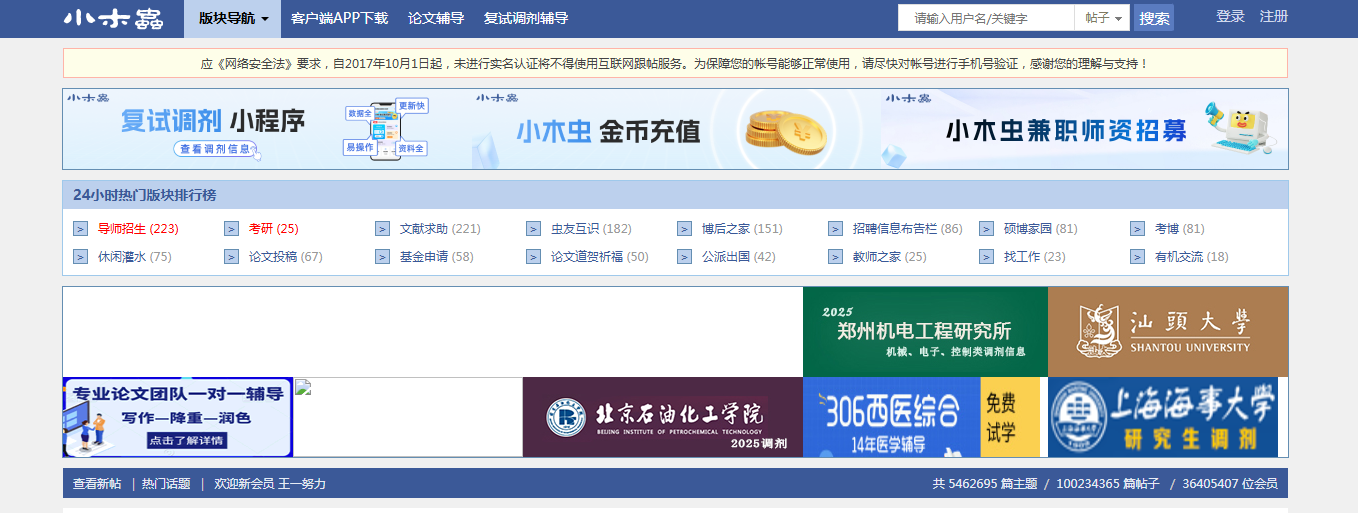Open the 郑州机电工程研究所 ad
Screen dimensions: 1358x513
pyautogui.click(x=925, y=332)
